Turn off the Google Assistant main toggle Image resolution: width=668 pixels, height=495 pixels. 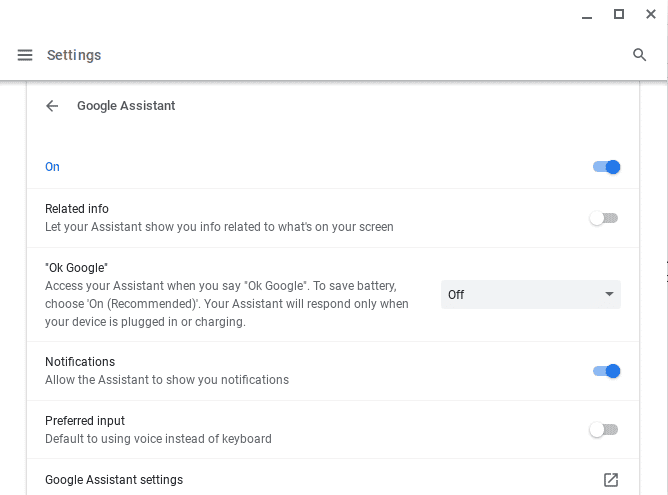606,167
